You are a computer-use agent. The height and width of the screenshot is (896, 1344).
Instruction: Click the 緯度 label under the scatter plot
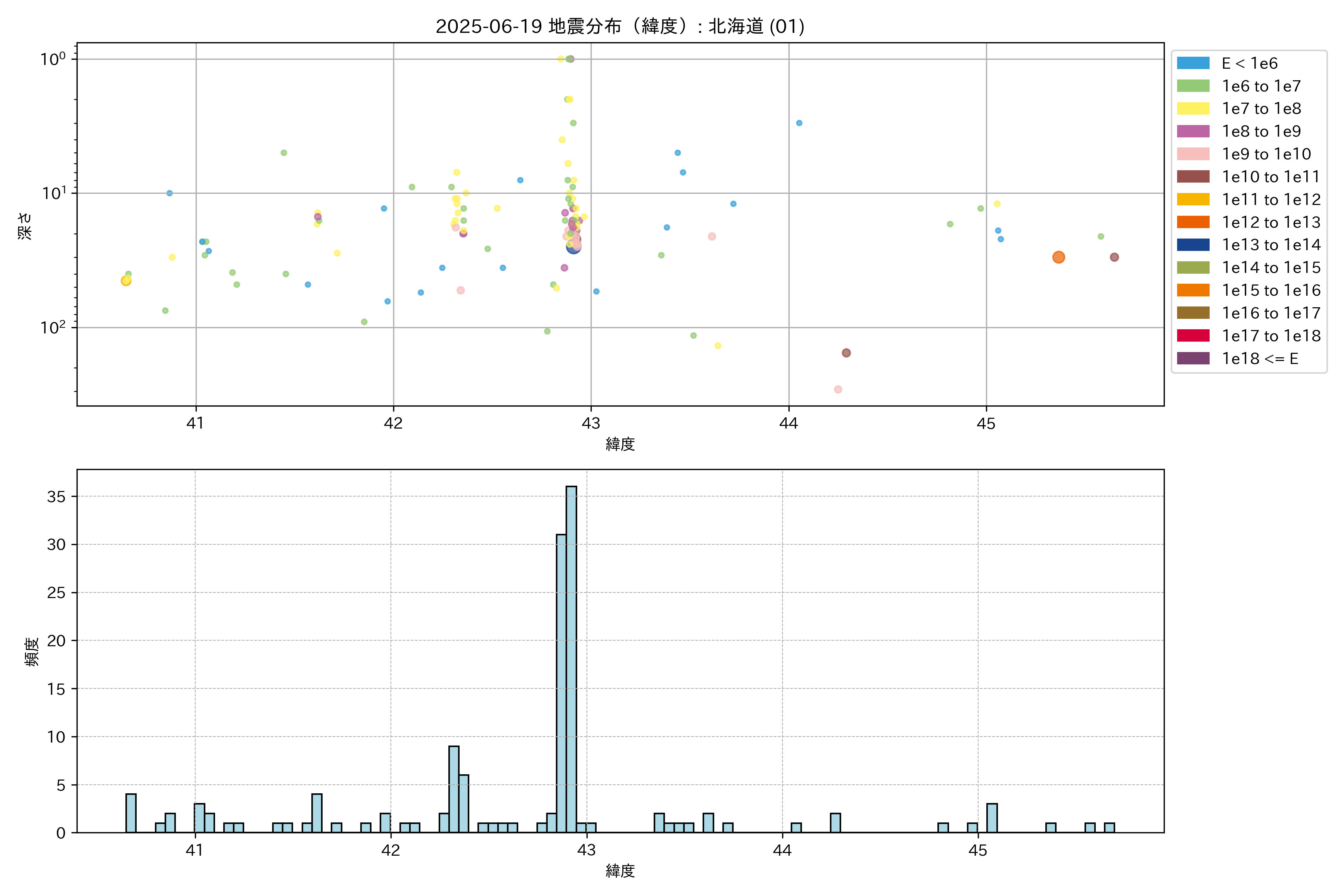620,444
